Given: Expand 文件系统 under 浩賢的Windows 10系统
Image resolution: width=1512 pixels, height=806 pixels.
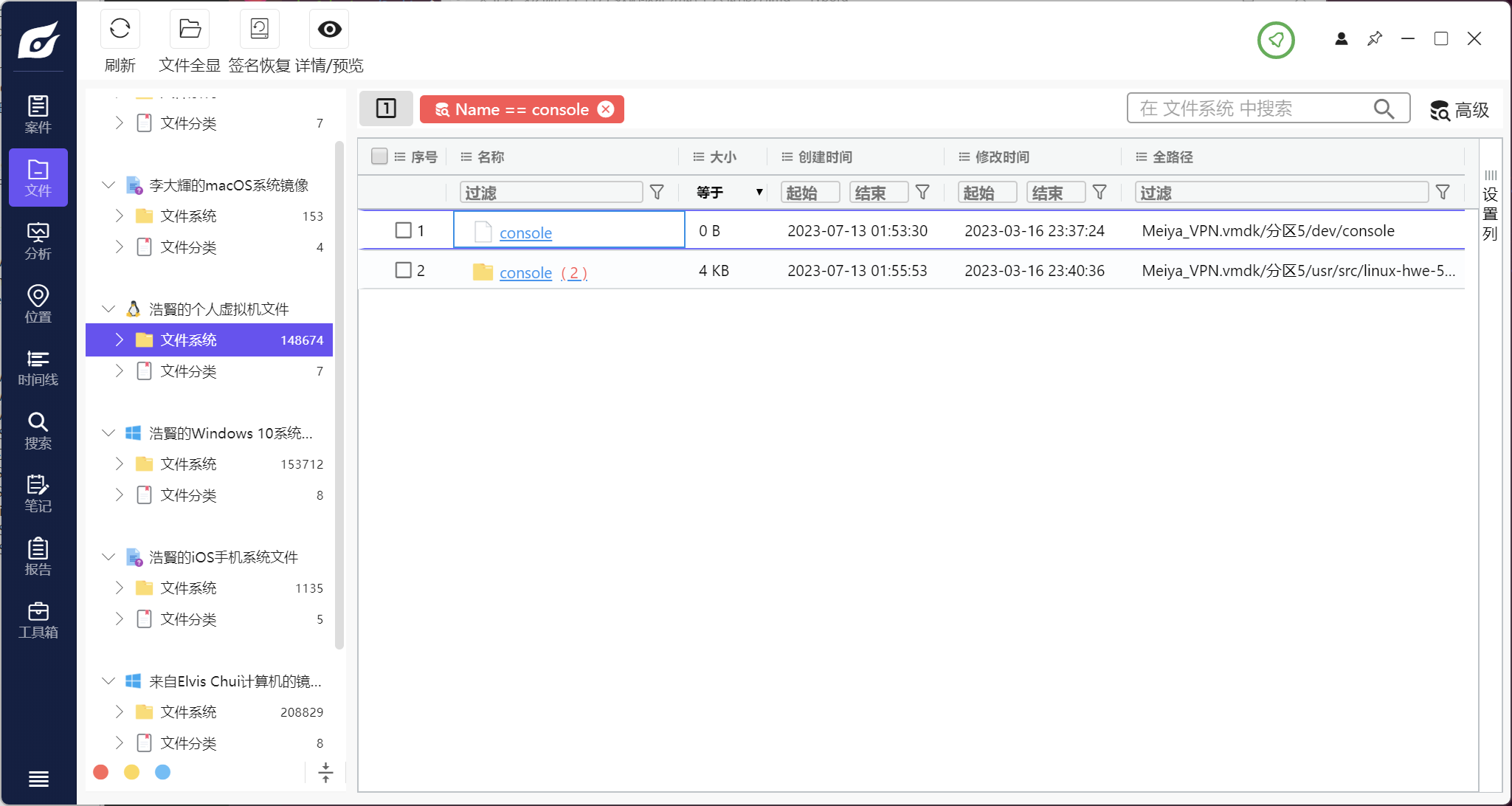Looking at the screenshot, I should pyautogui.click(x=119, y=464).
